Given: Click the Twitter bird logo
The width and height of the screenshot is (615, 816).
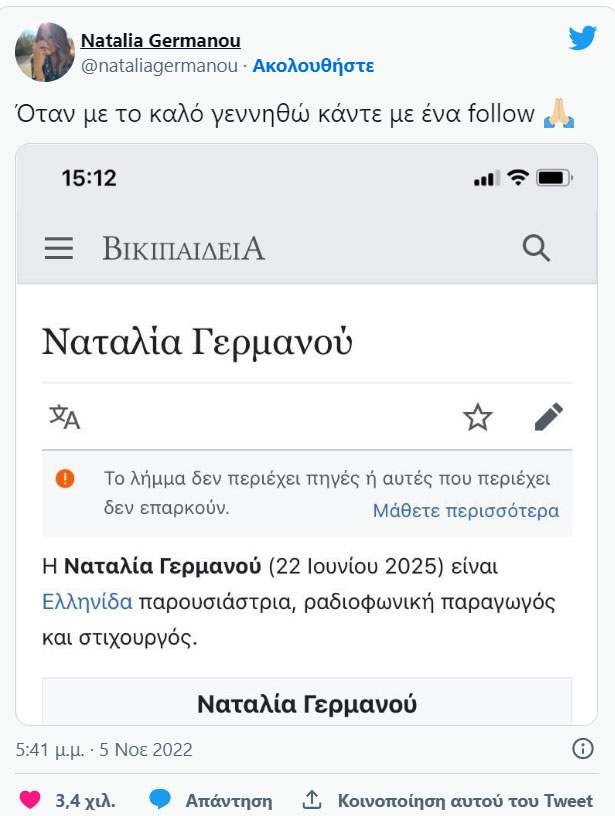Looking at the screenshot, I should (583, 38).
